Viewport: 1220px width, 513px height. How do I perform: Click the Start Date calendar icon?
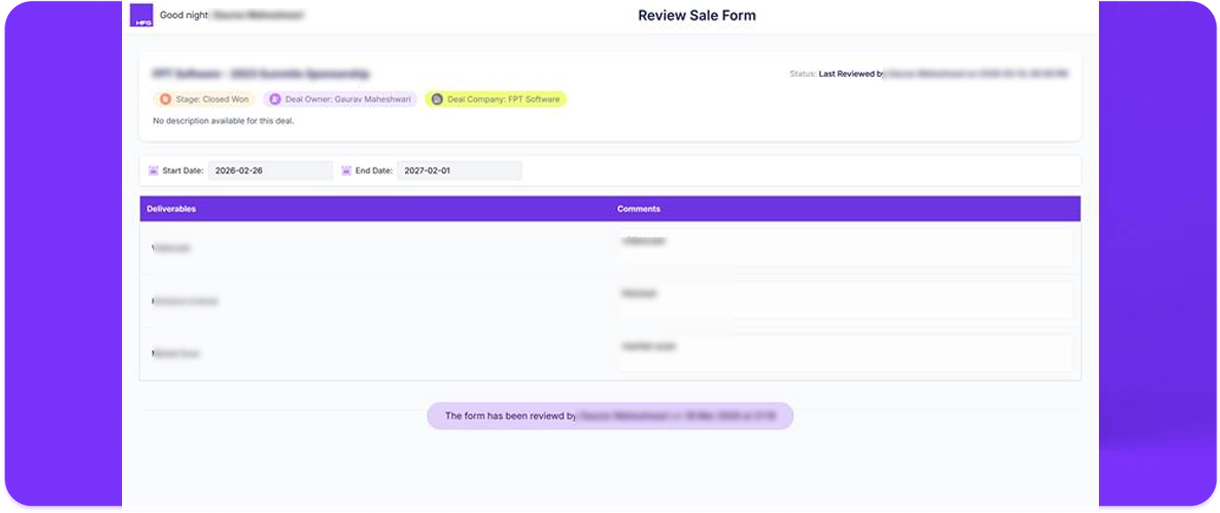click(x=153, y=171)
